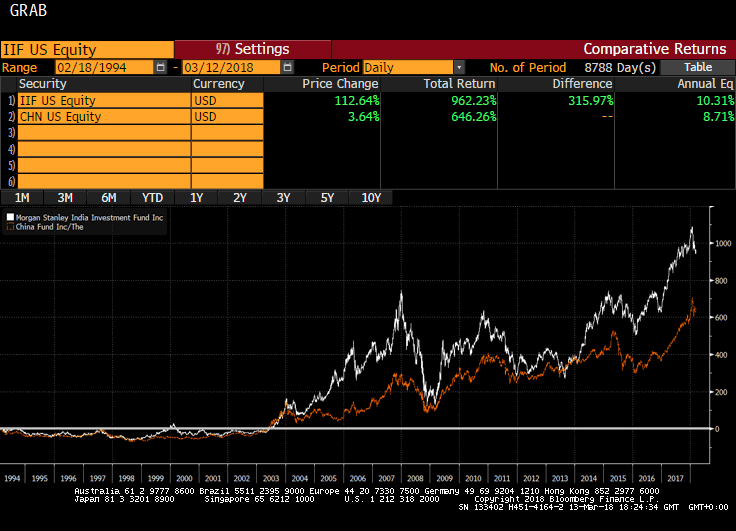The image size is (736, 531).
Task: Click orange legend swatch for China Fund
Action: [10, 227]
